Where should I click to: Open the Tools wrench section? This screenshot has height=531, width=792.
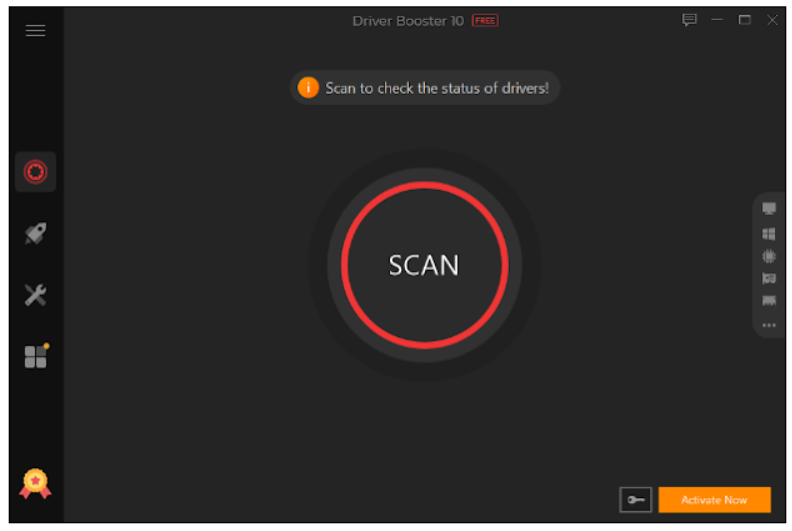[x=35, y=295]
